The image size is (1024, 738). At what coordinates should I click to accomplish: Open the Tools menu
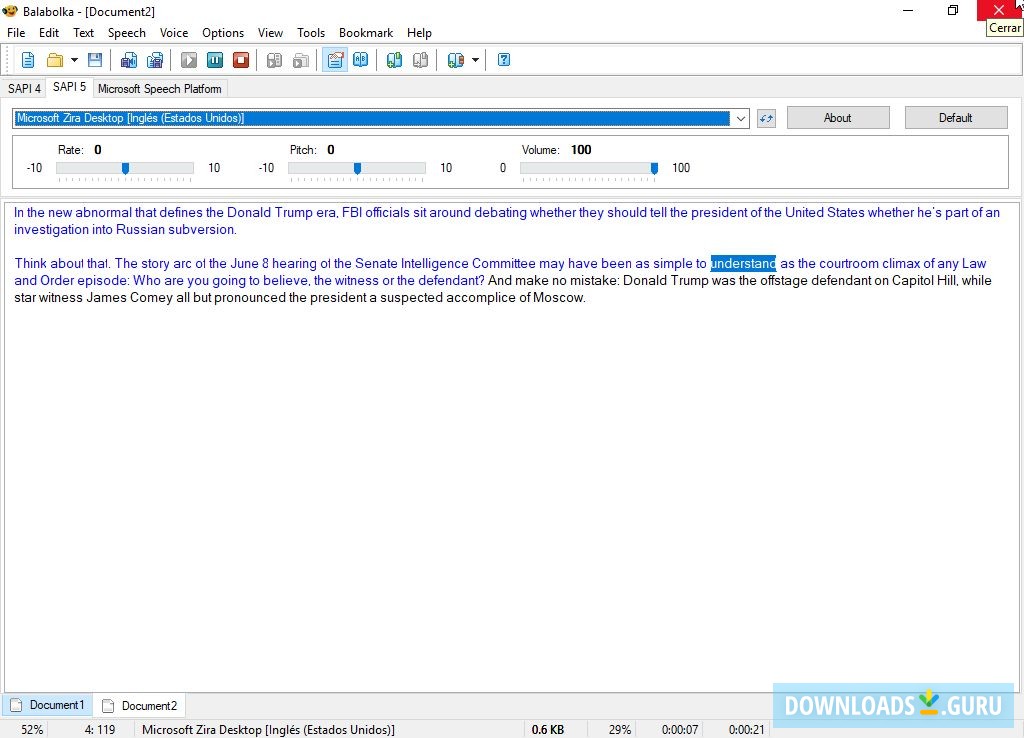point(311,33)
